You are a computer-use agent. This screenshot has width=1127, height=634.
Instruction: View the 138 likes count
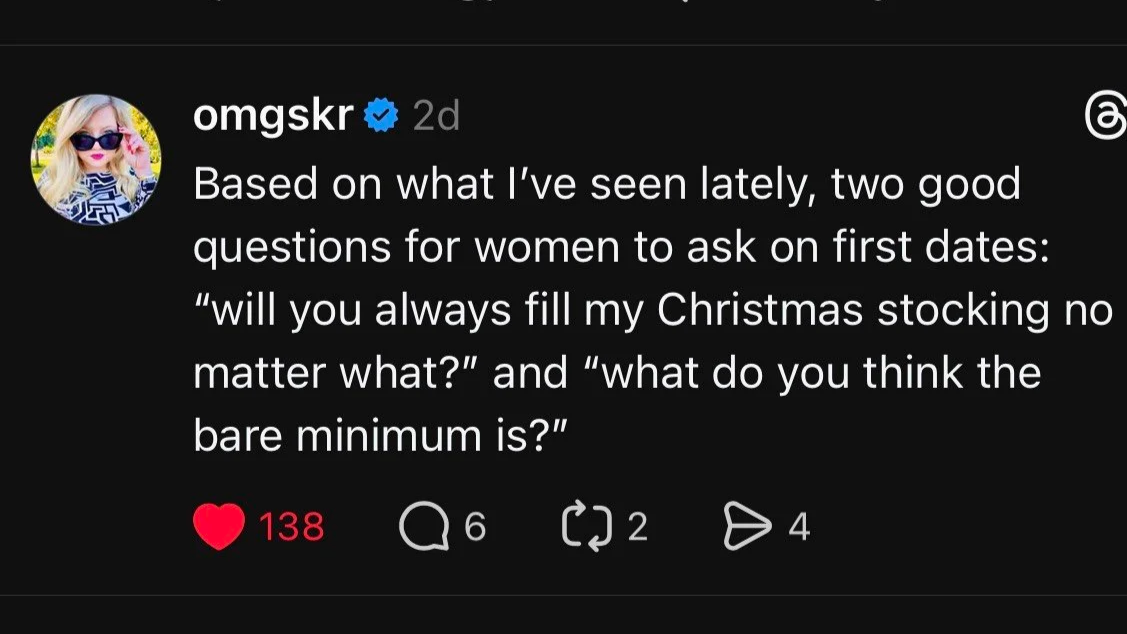pos(291,526)
